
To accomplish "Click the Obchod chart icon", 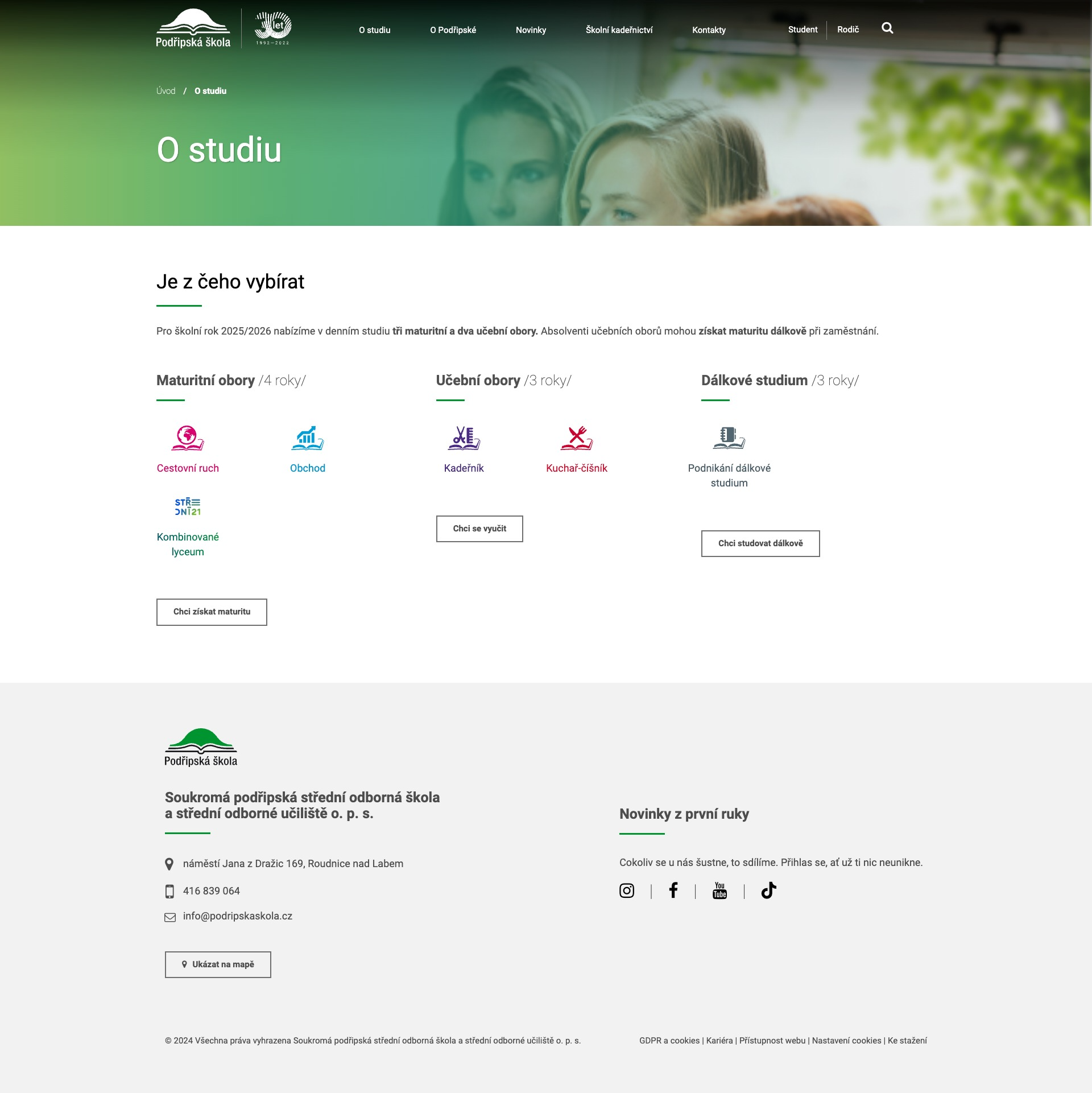I will coord(308,438).
